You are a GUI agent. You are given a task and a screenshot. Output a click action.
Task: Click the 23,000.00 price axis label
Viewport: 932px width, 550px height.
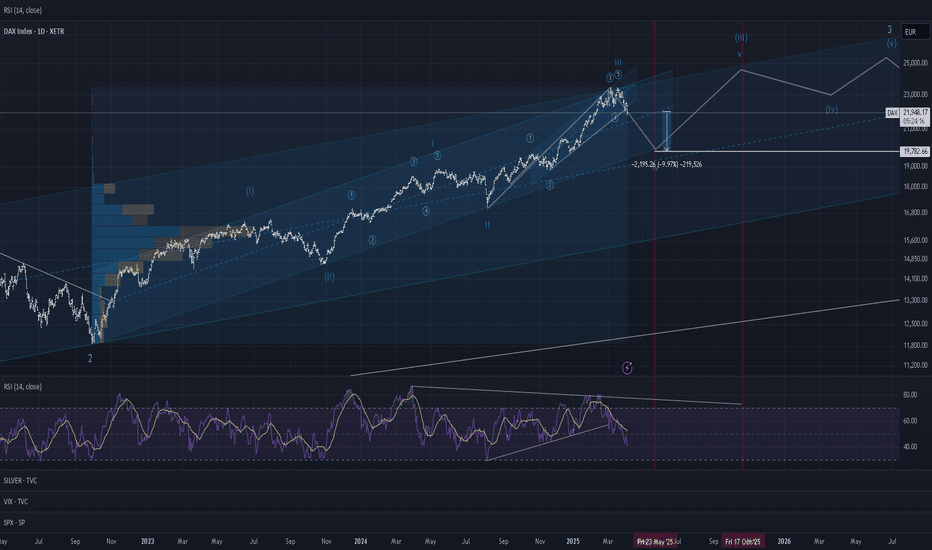point(915,94)
